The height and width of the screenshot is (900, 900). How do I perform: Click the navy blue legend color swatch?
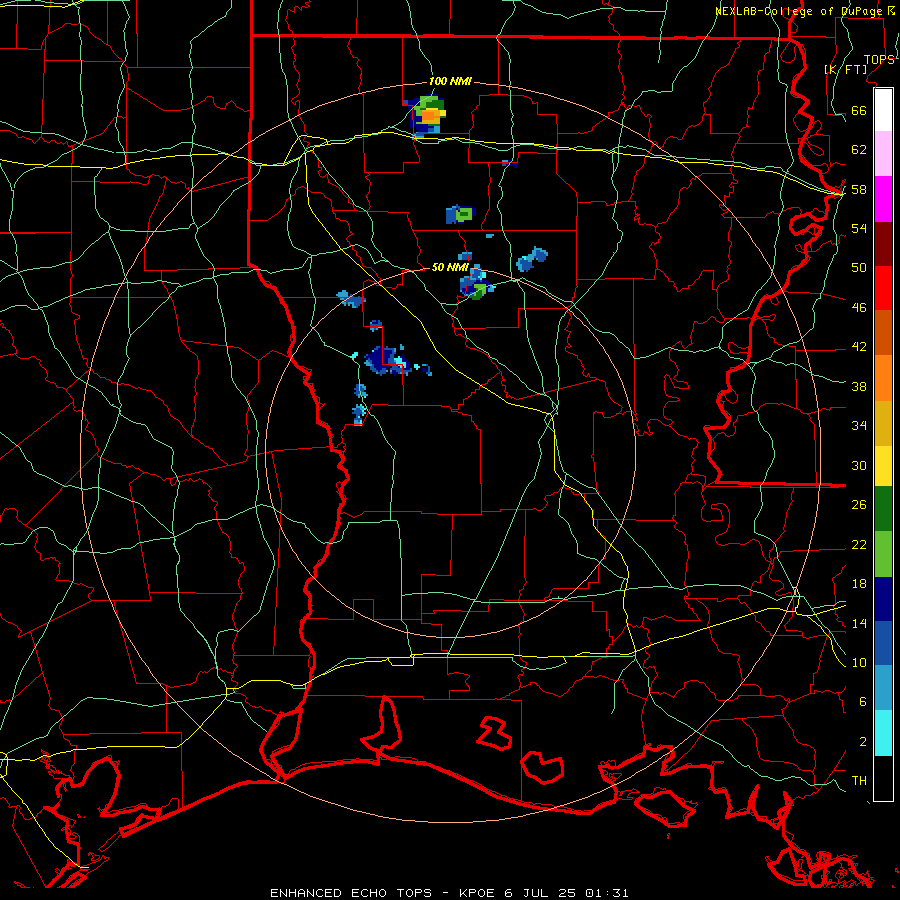[883, 599]
